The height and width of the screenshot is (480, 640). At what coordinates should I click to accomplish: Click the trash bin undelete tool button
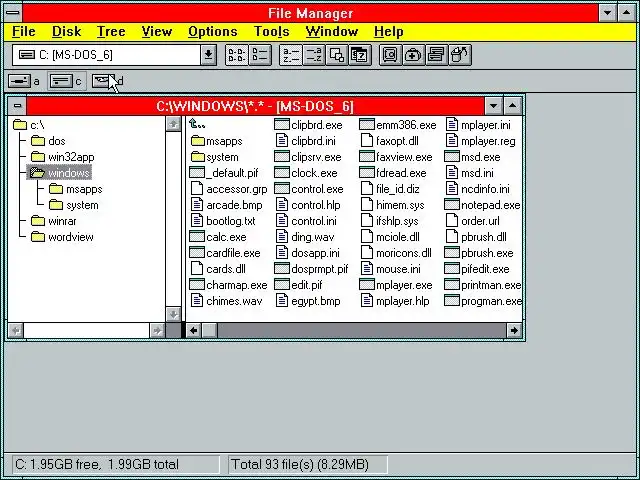(460, 55)
